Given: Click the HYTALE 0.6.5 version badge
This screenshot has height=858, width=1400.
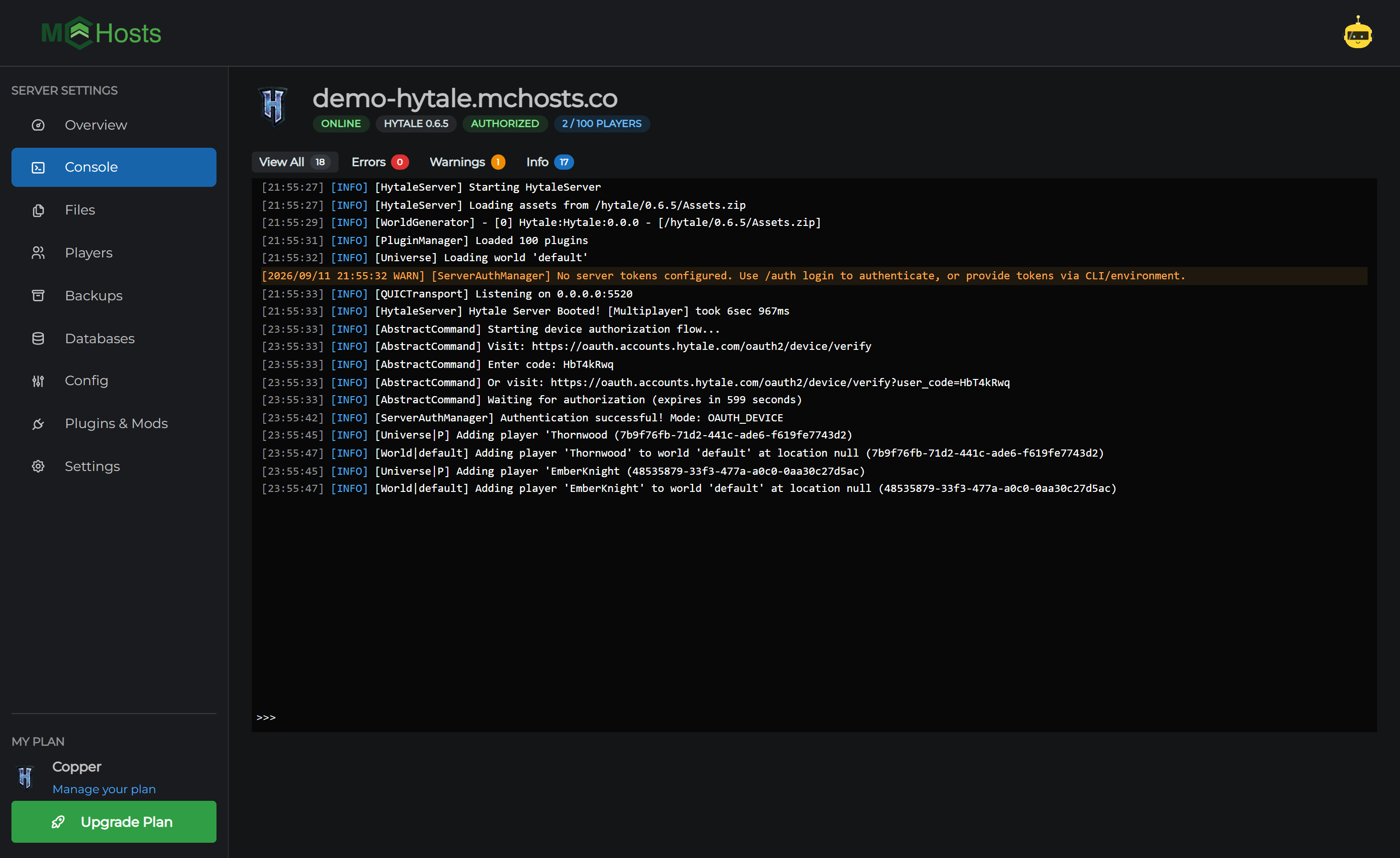Looking at the screenshot, I should point(416,124).
